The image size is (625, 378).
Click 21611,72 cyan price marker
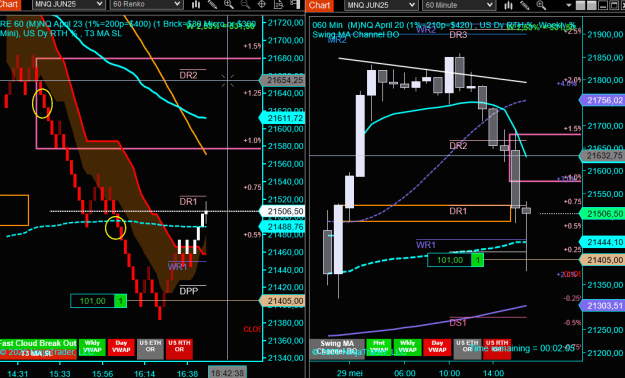click(x=283, y=118)
